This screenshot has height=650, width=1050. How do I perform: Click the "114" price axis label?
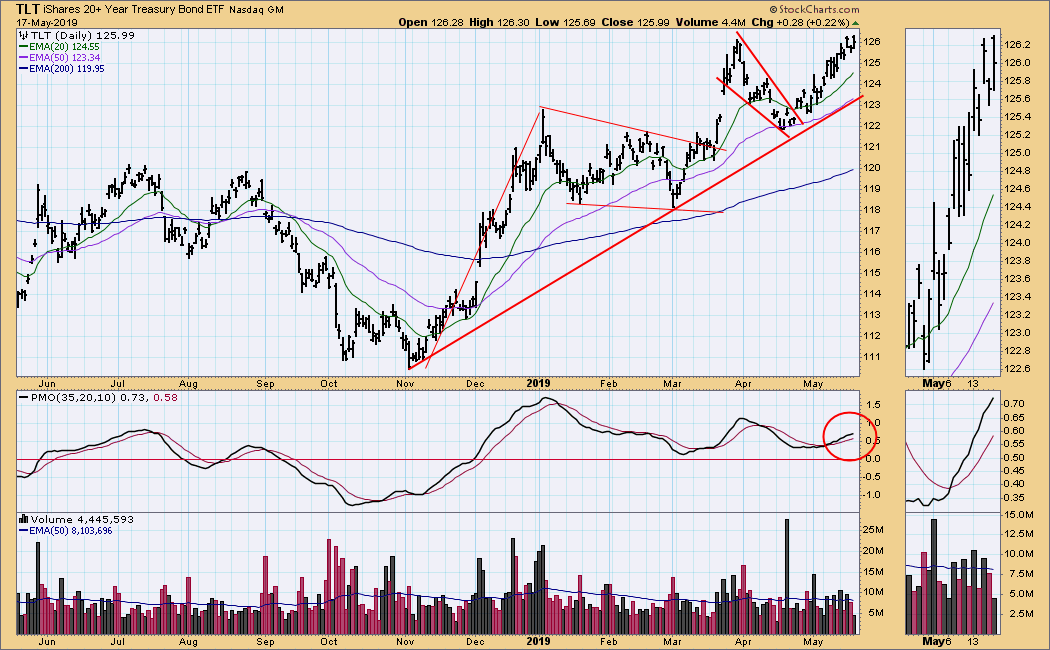pyautogui.click(x=871, y=293)
